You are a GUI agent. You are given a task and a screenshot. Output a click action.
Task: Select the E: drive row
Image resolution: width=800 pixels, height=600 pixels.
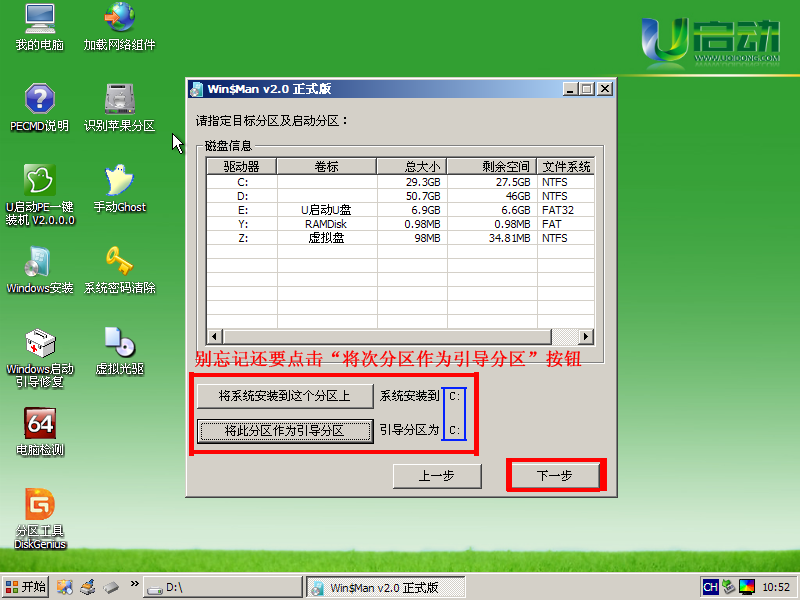click(x=401, y=210)
